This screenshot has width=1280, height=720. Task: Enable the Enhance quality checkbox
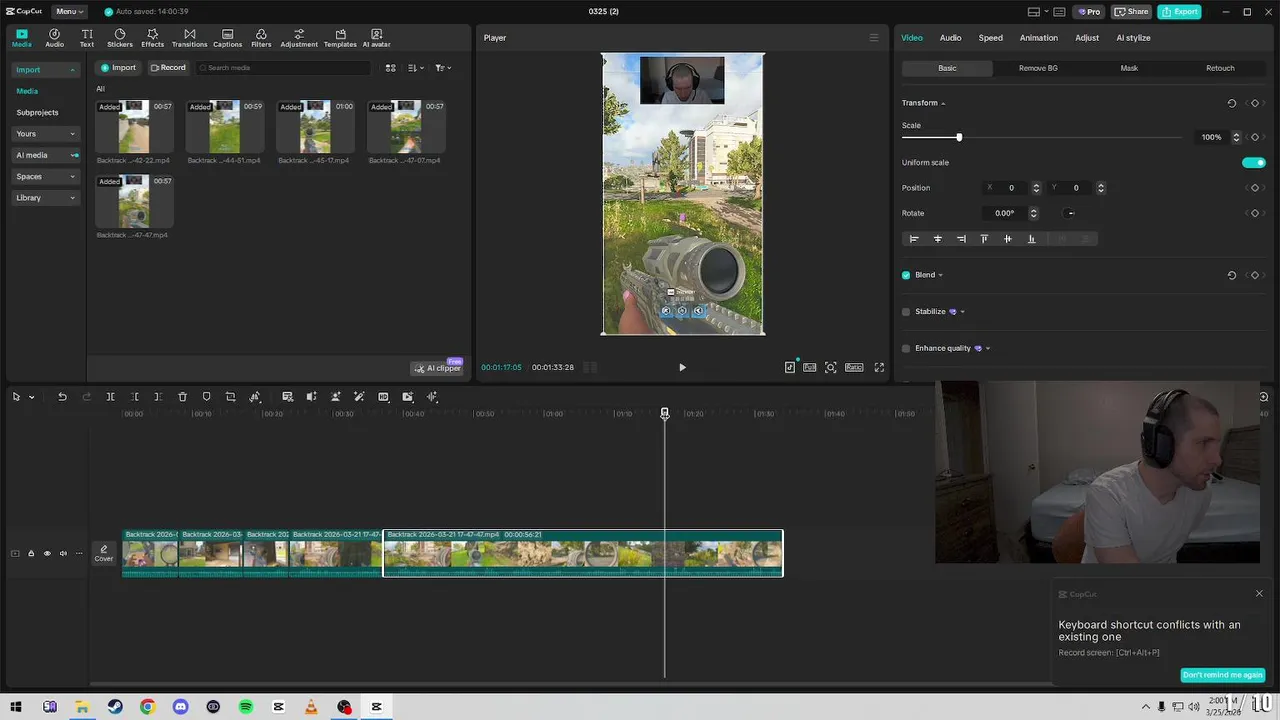(x=906, y=348)
